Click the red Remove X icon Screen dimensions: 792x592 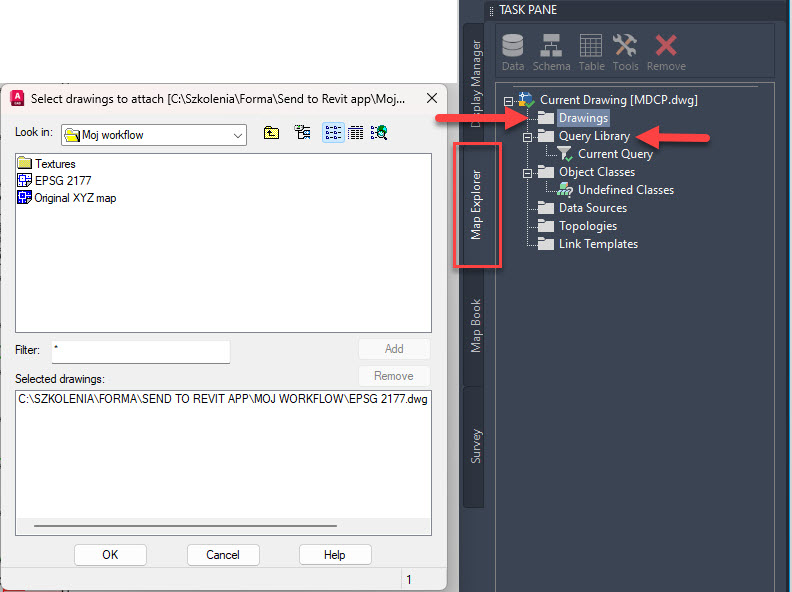pyautogui.click(x=665, y=51)
